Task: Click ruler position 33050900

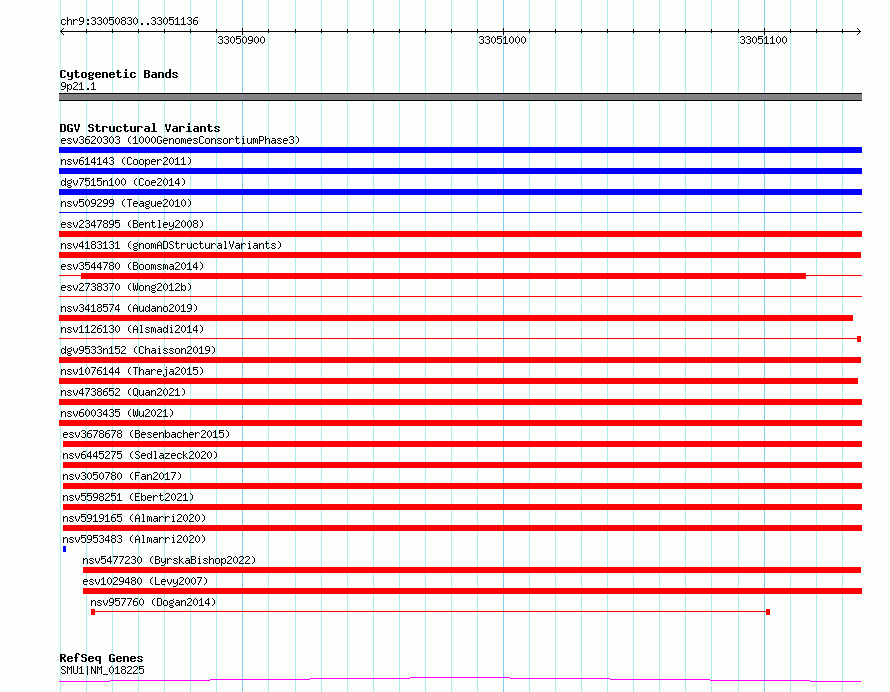Action: [x=241, y=40]
